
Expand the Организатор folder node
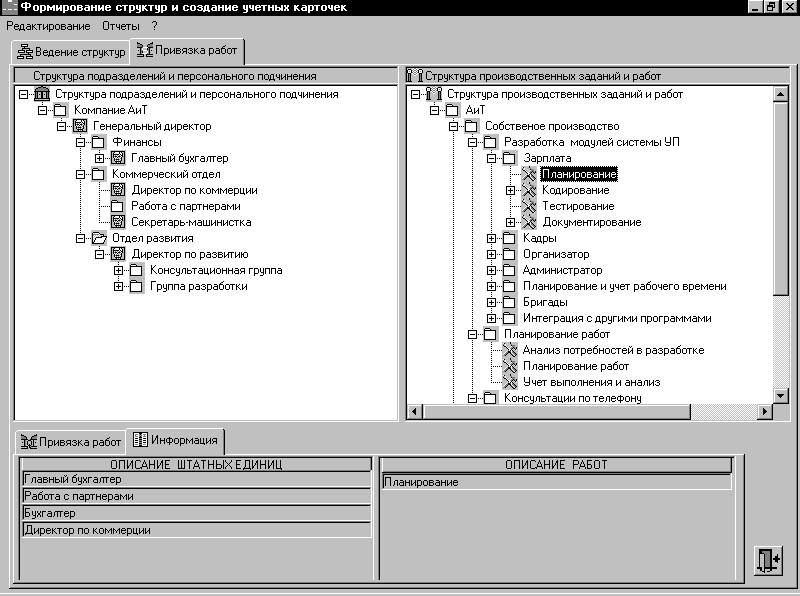point(491,254)
